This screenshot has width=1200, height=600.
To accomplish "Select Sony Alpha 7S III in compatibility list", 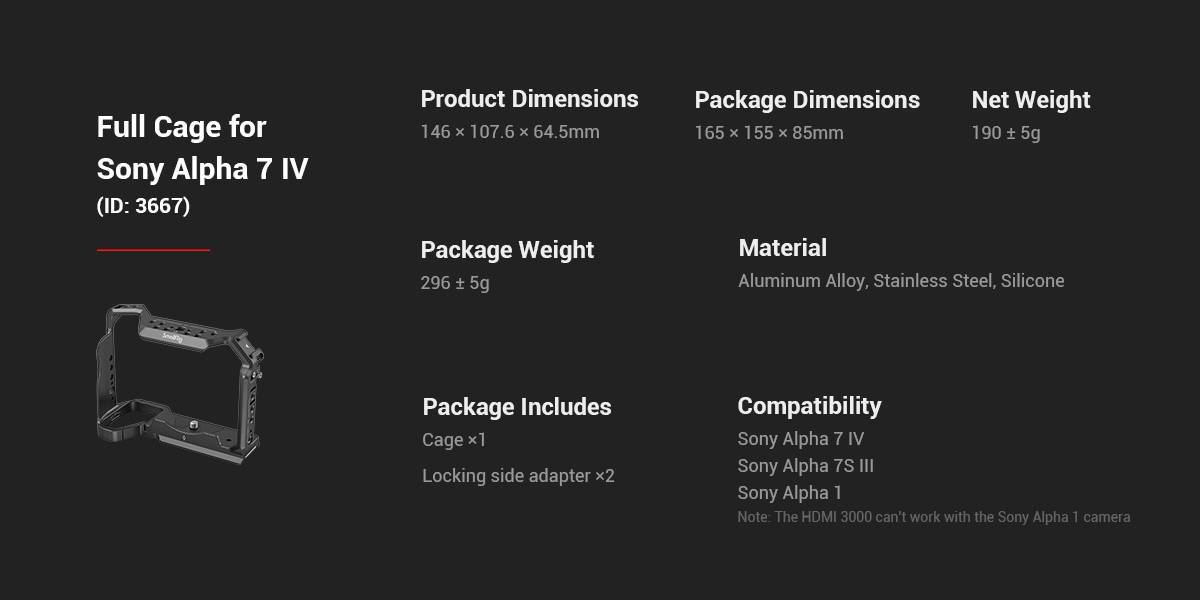I will point(806,466).
